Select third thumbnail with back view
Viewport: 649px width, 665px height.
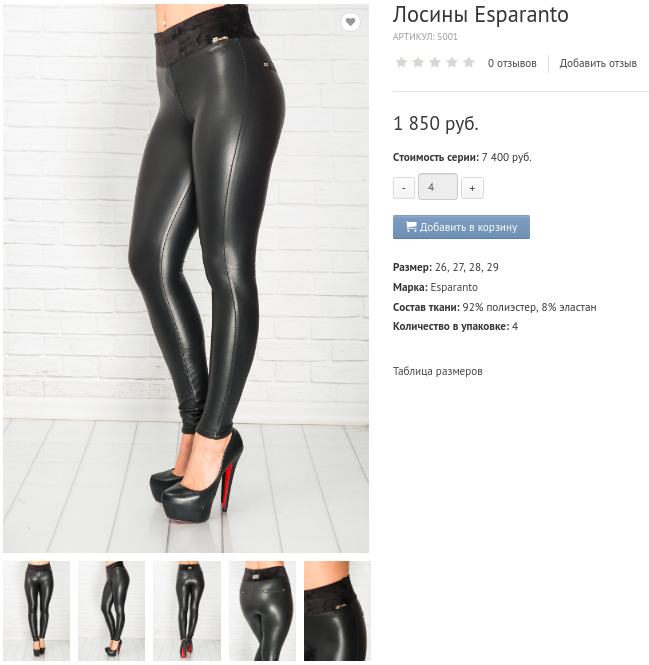point(187,611)
